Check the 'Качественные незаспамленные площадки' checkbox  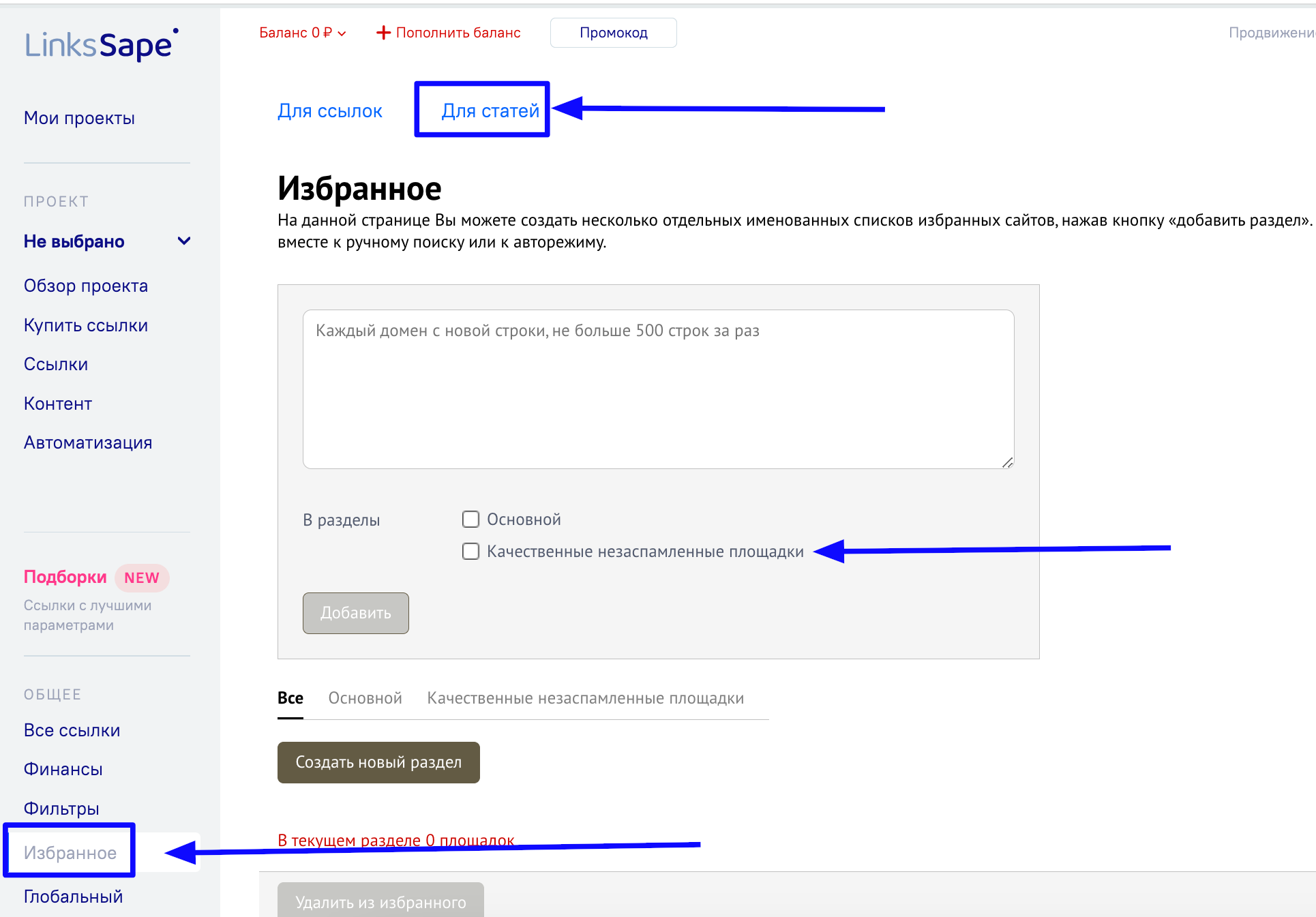(x=470, y=551)
